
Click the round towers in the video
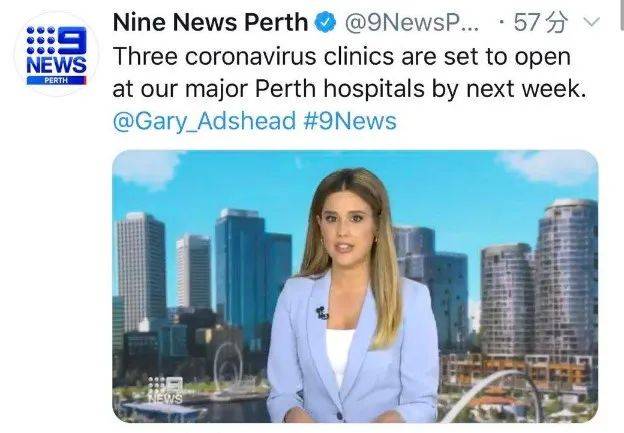coord(539,279)
